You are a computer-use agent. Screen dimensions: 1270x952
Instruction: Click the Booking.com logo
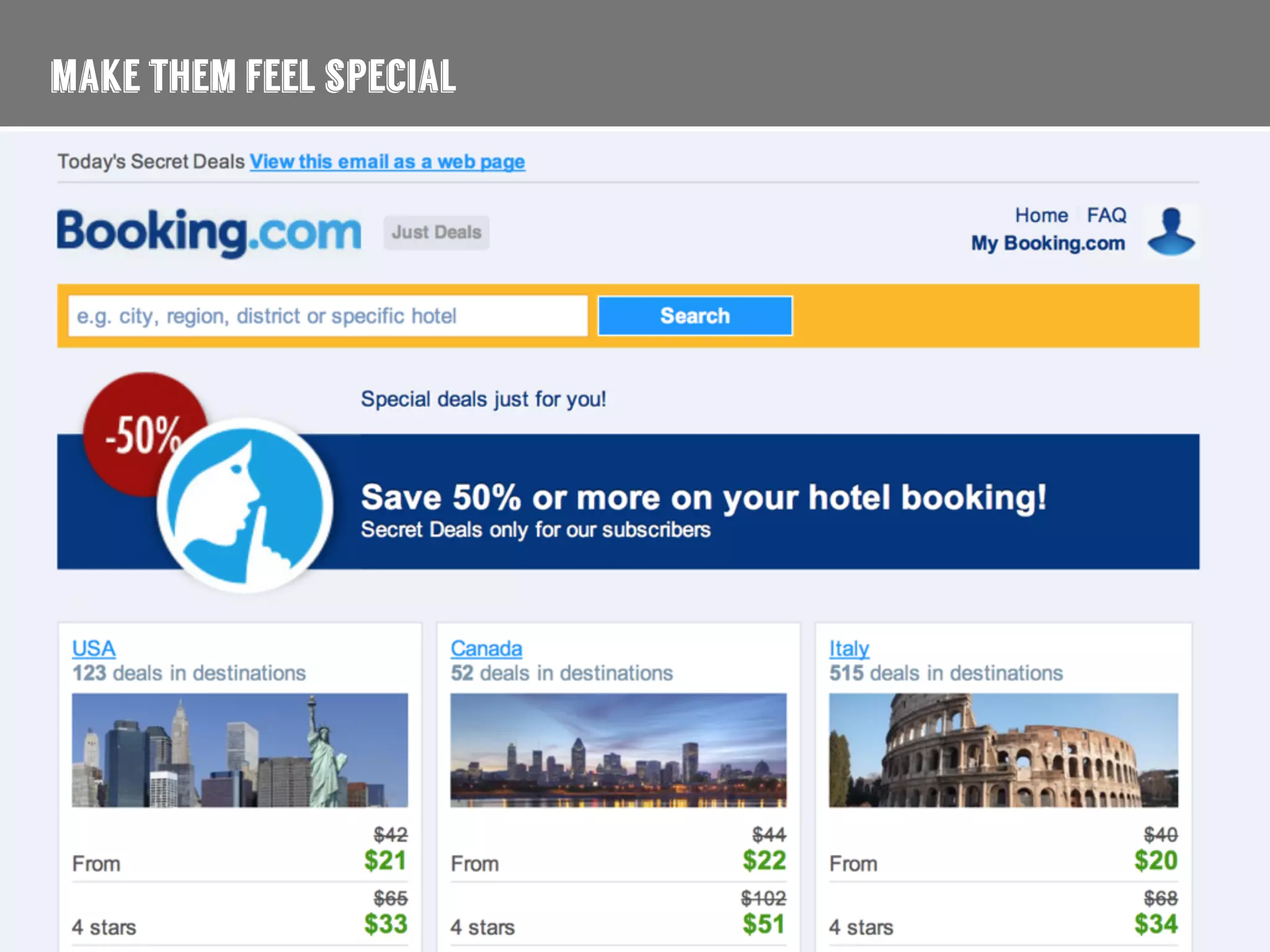click(209, 233)
